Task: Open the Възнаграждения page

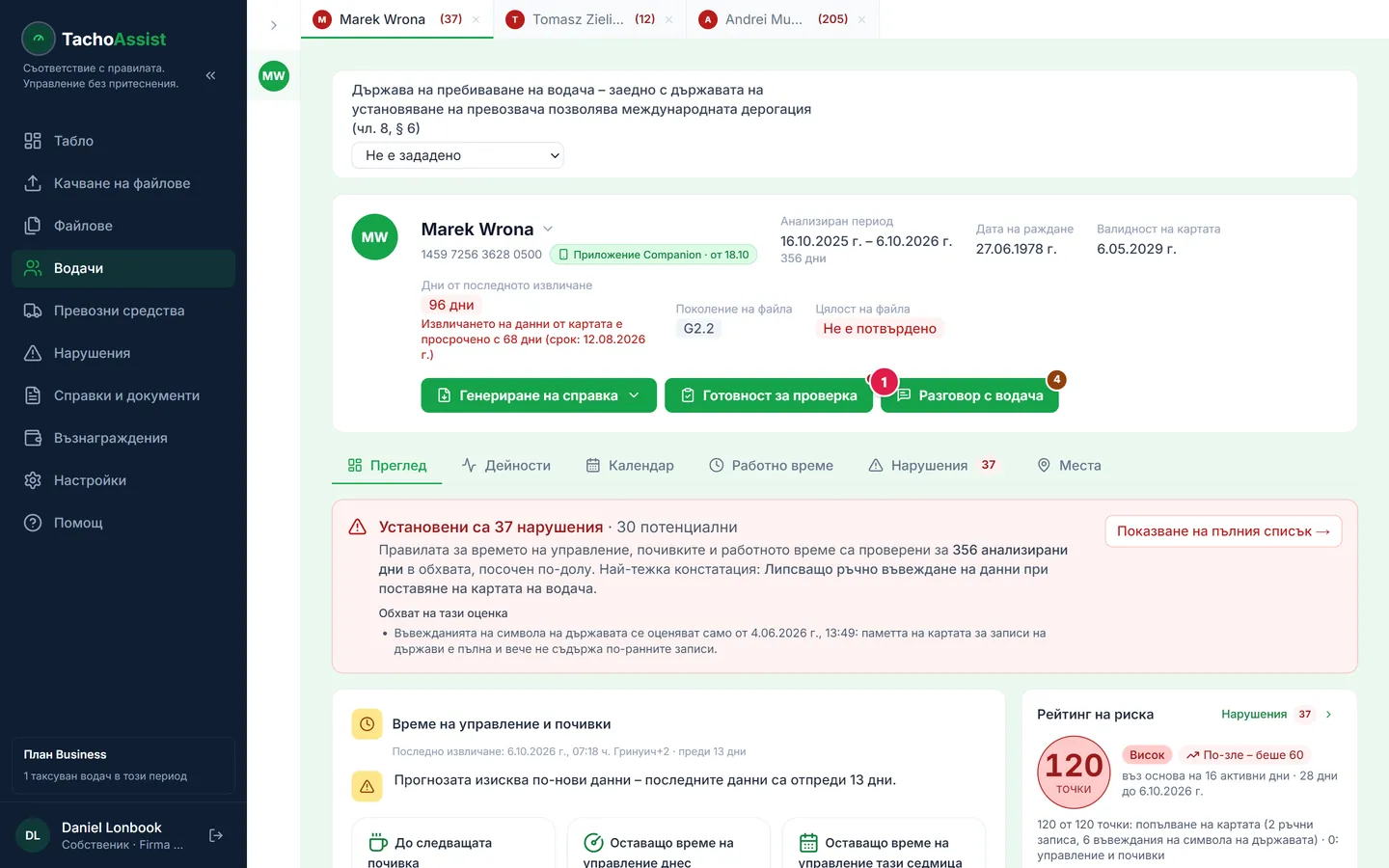Action: pos(123,438)
